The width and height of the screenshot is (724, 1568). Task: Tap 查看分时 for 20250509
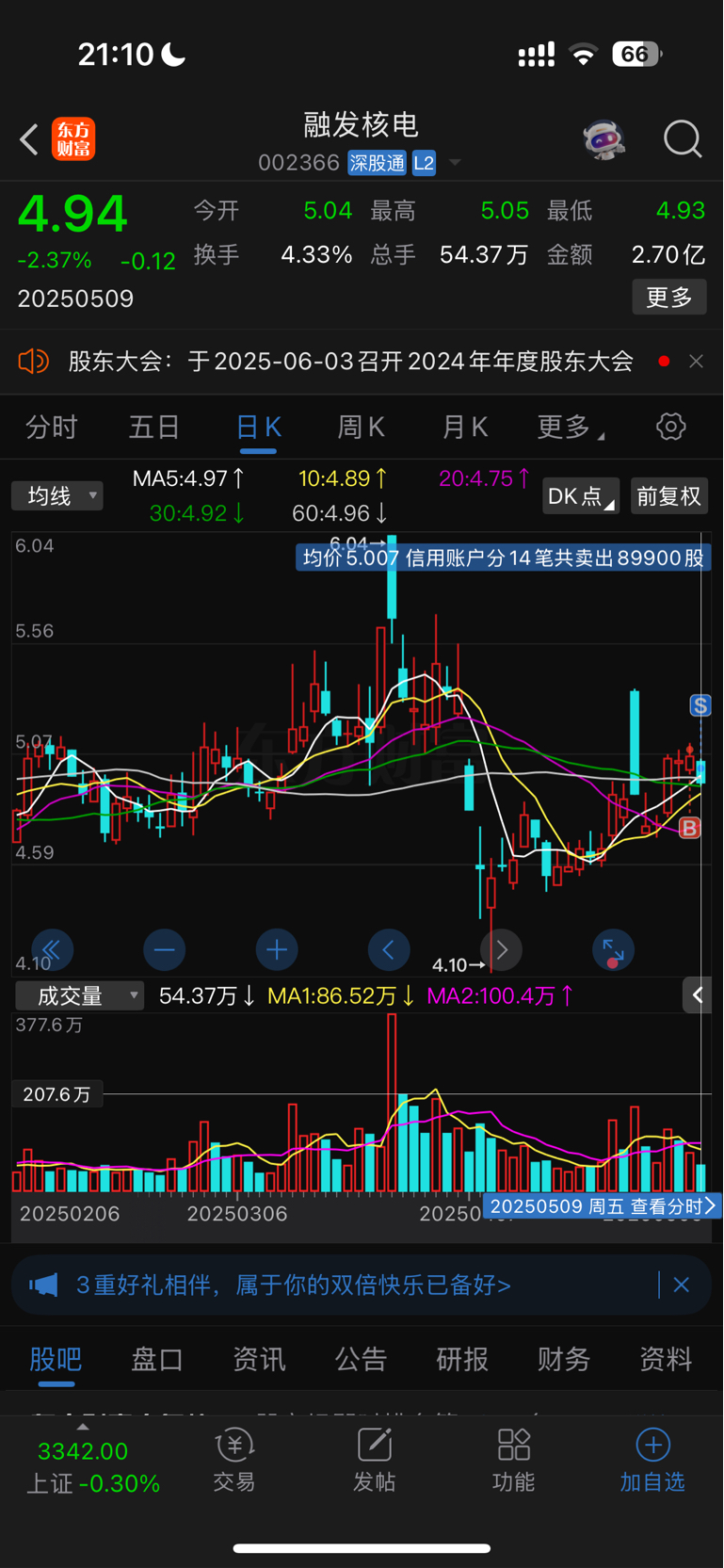603,1206
